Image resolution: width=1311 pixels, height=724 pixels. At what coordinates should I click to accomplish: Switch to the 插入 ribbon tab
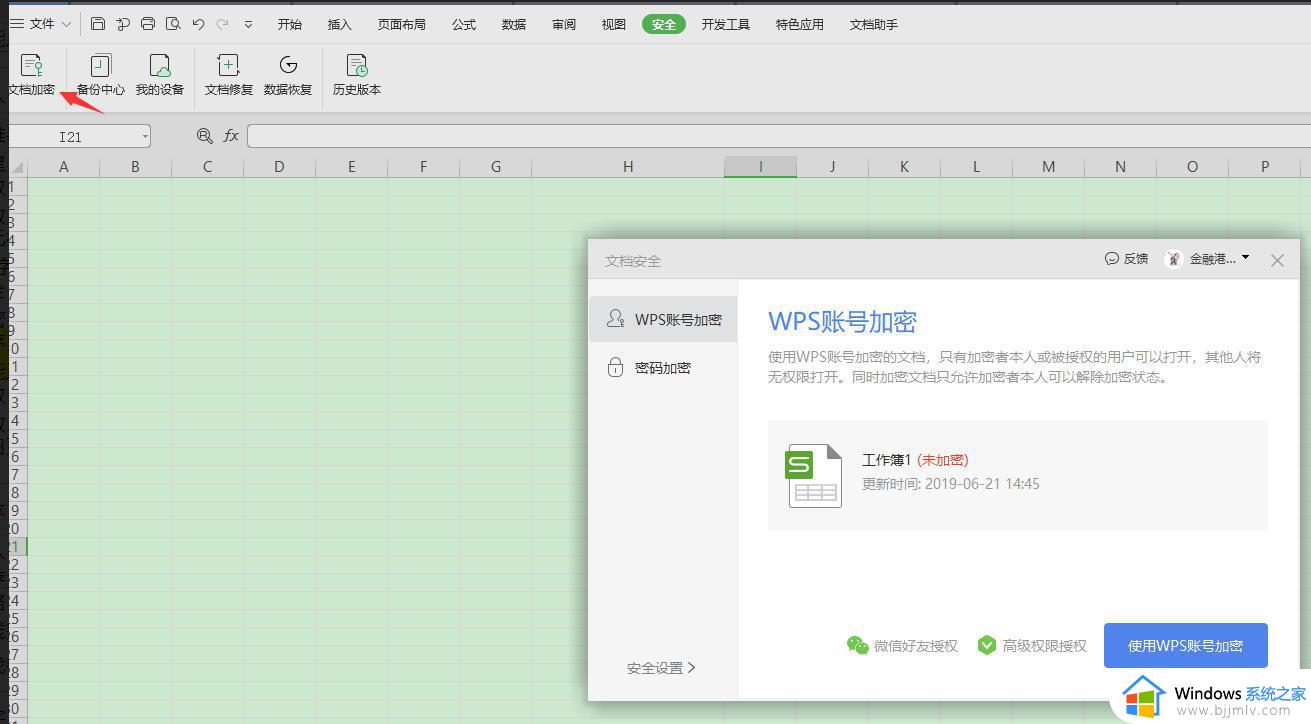click(340, 24)
